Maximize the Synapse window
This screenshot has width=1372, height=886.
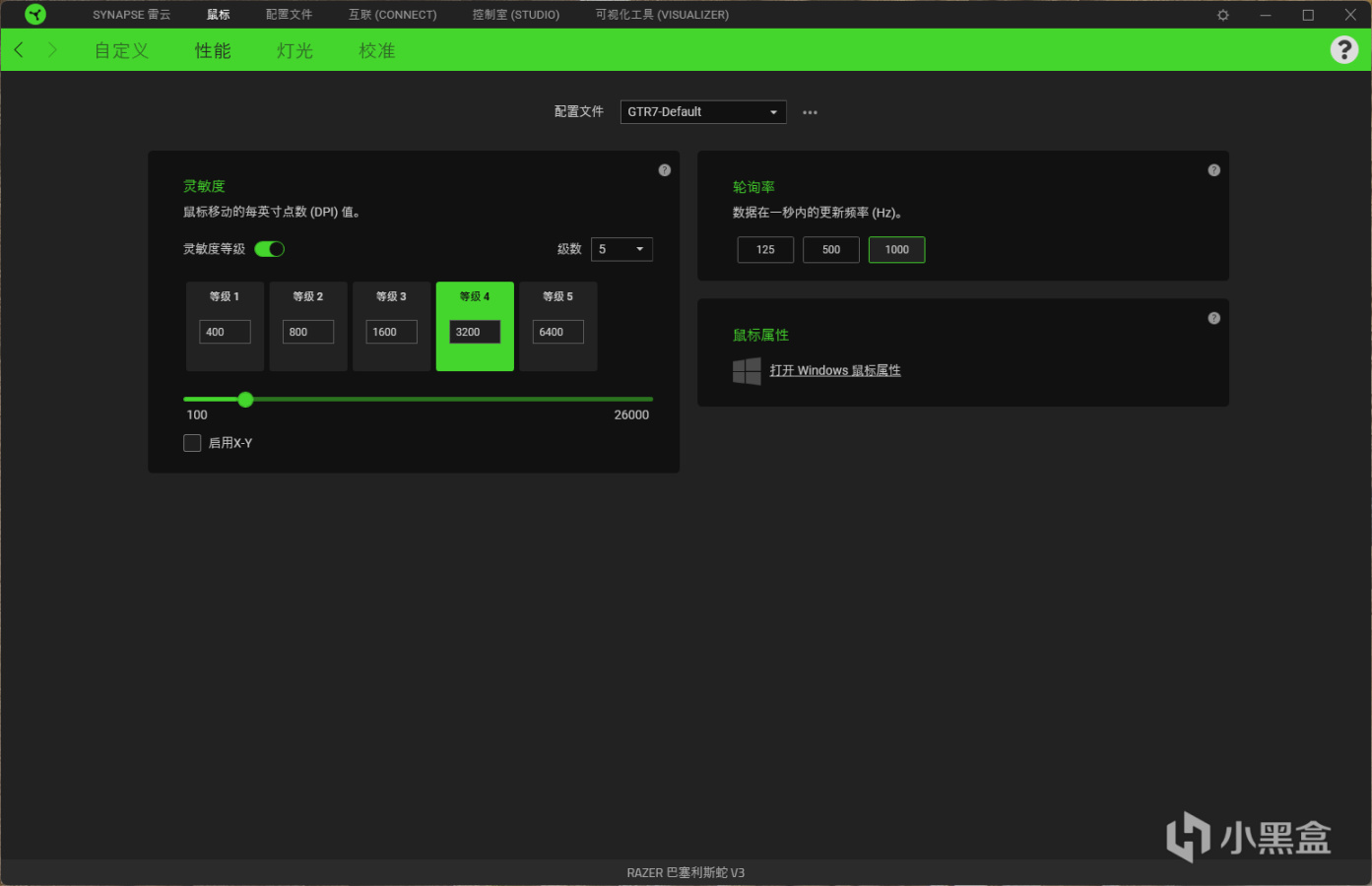(1308, 15)
